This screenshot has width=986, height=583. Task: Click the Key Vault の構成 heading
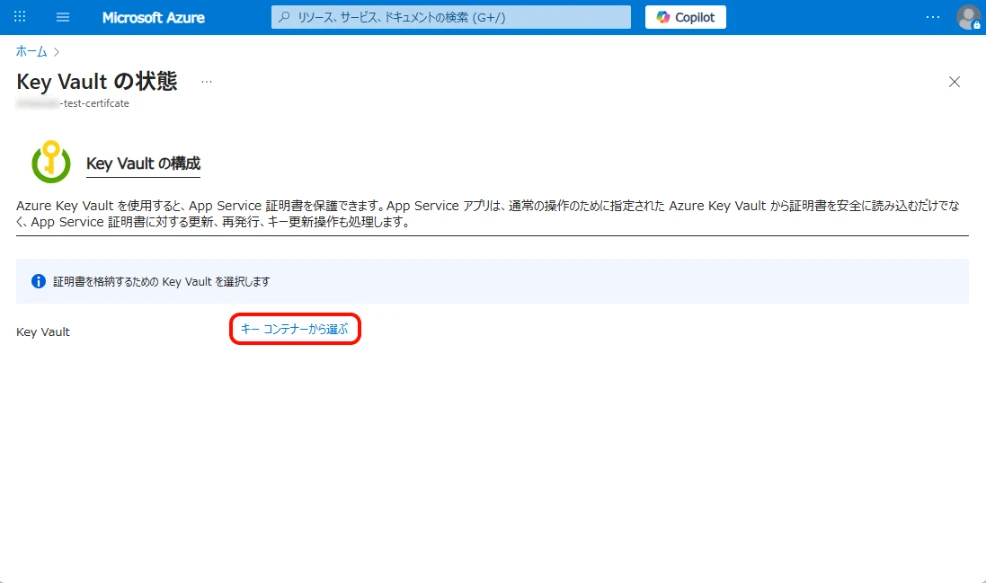click(143, 163)
